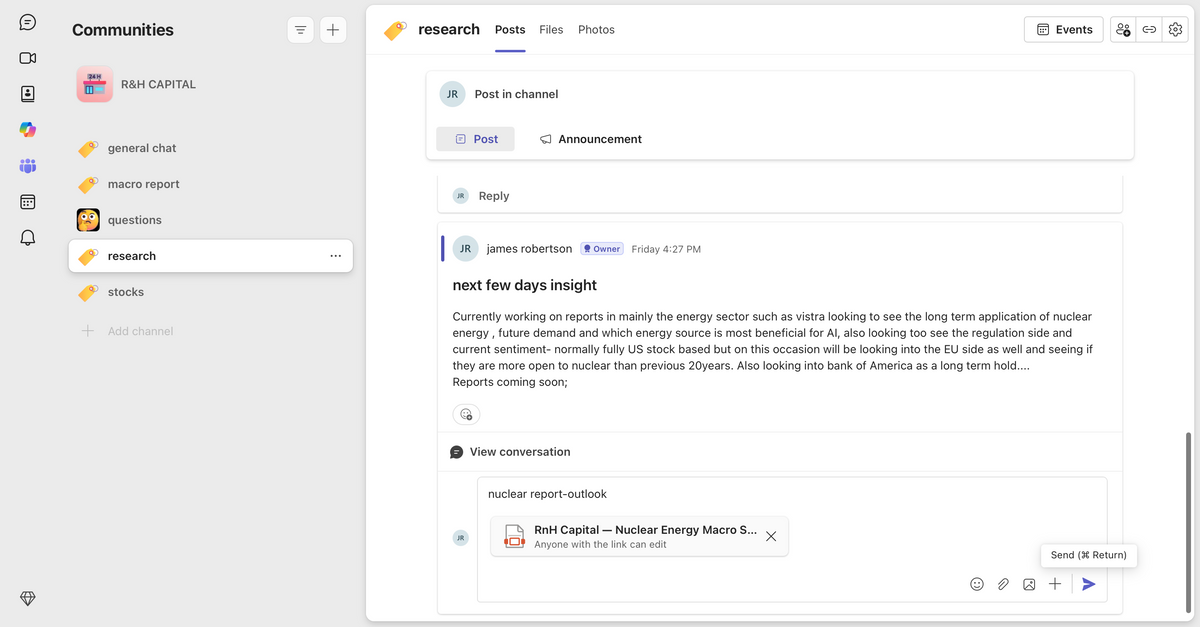The width and height of the screenshot is (1200, 627).
Task: Open the general chat channel
Action: coord(210,148)
